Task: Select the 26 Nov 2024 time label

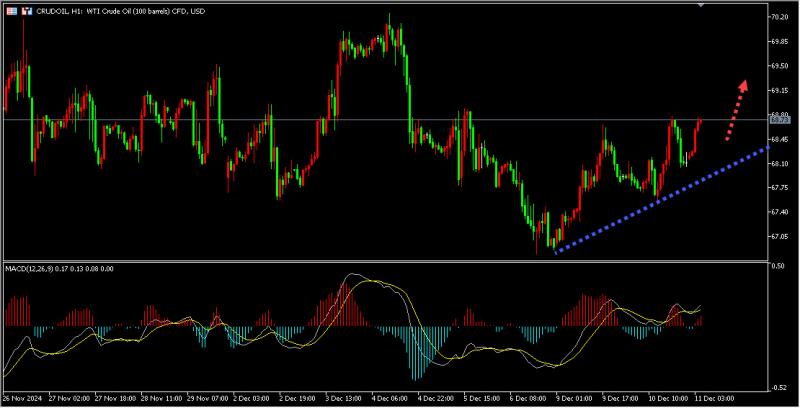Action: pyautogui.click(x=22, y=398)
